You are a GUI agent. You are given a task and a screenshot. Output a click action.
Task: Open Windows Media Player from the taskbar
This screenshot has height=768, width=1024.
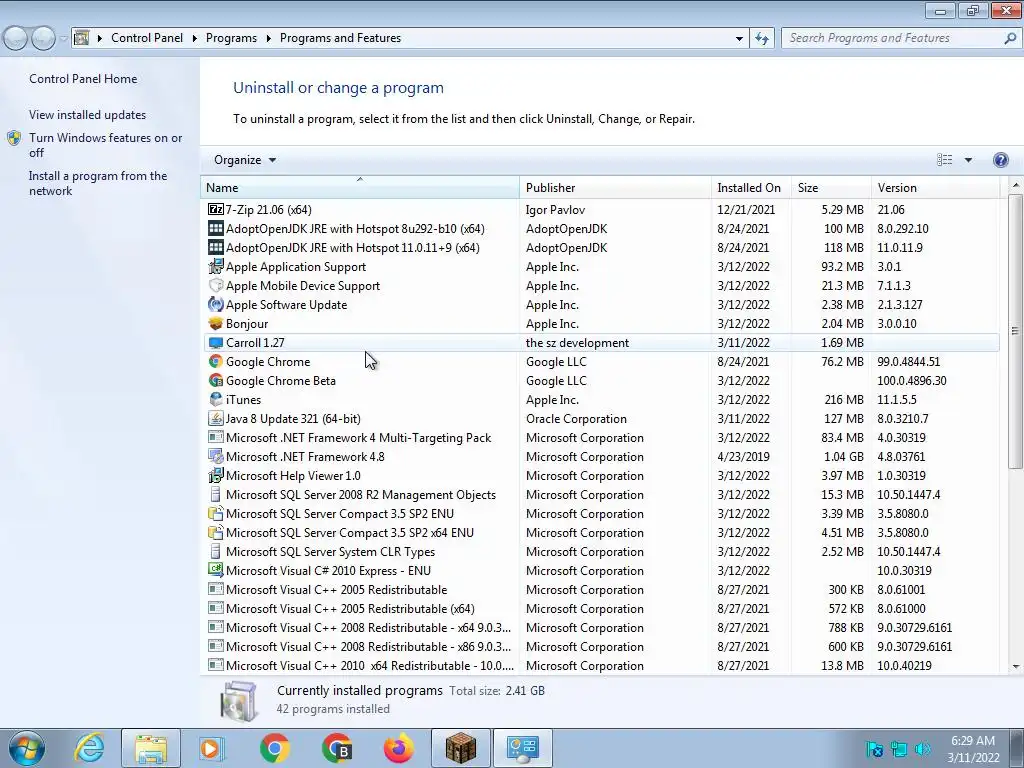(x=211, y=748)
